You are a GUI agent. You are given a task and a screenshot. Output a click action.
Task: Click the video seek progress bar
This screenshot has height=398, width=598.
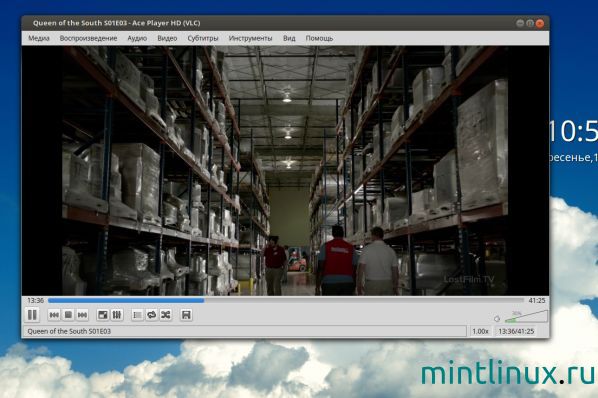tap(286, 300)
